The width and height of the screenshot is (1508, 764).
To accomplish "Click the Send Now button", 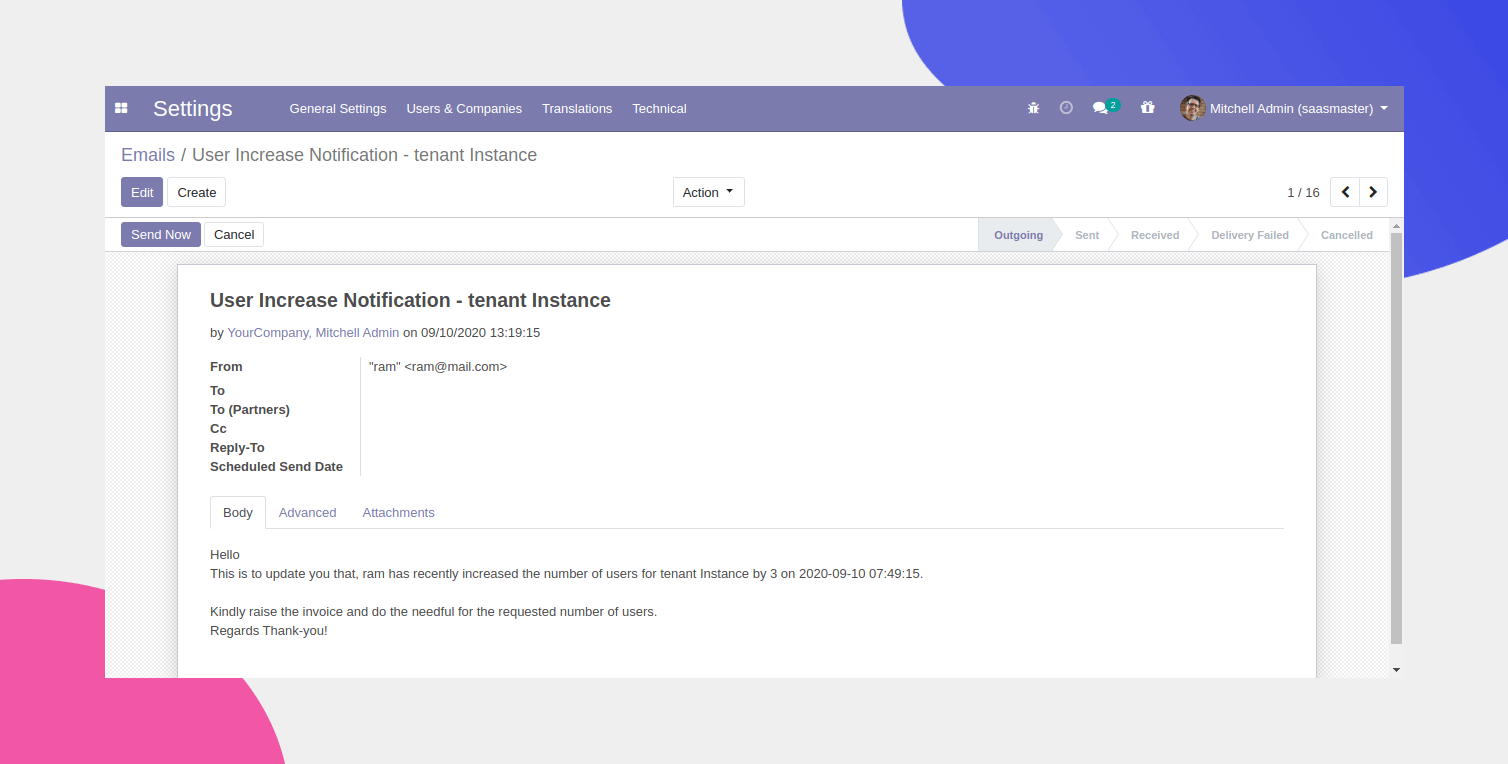I will pos(161,234).
